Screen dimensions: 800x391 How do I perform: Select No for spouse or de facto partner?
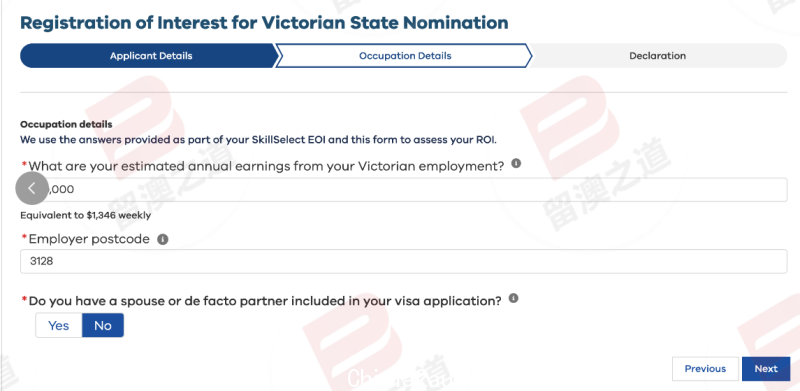pos(103,326)
